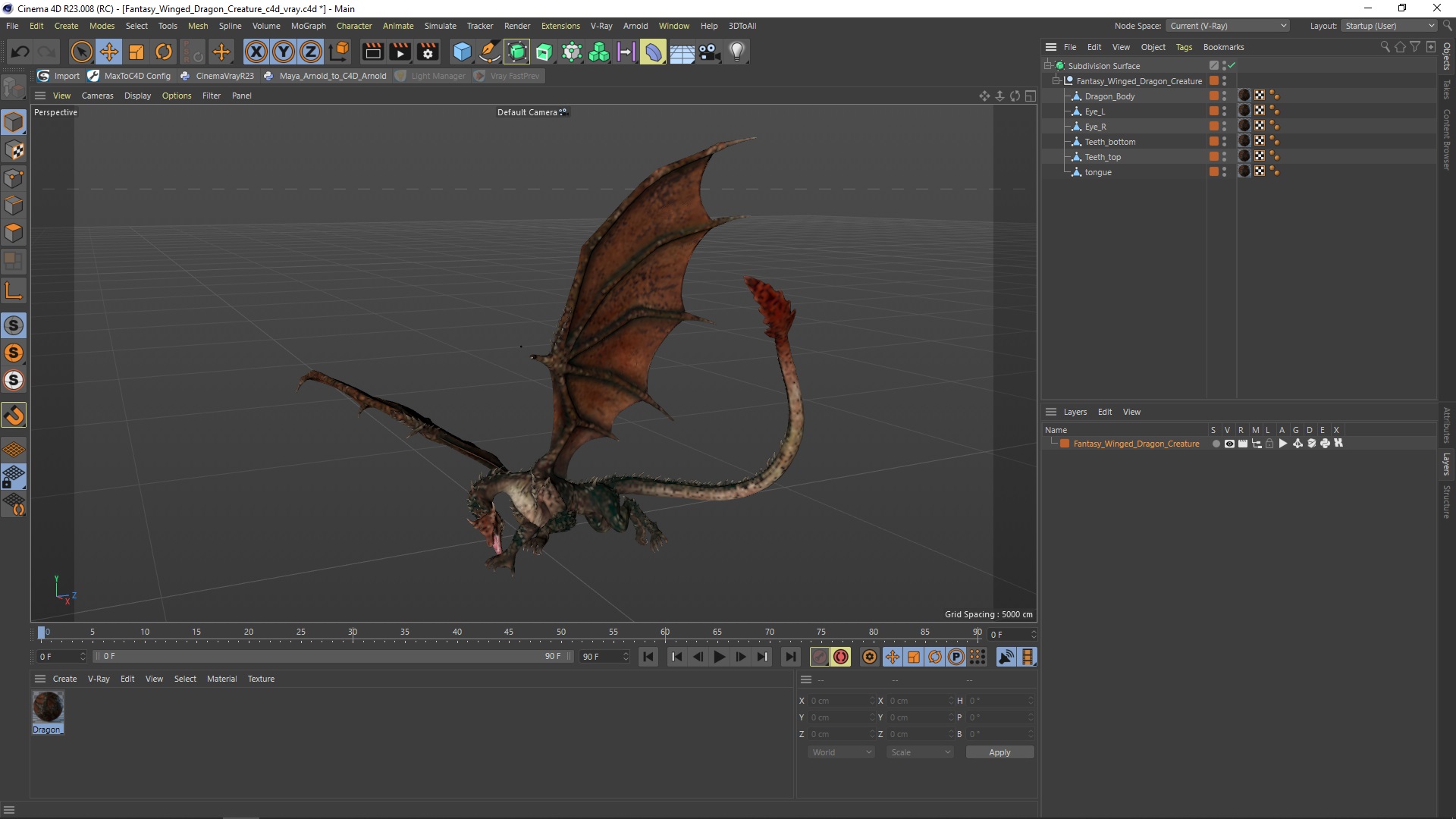Click frame 30 on the timeline
The width and height of the screenshot is (1456, 819).
(353, 634)
